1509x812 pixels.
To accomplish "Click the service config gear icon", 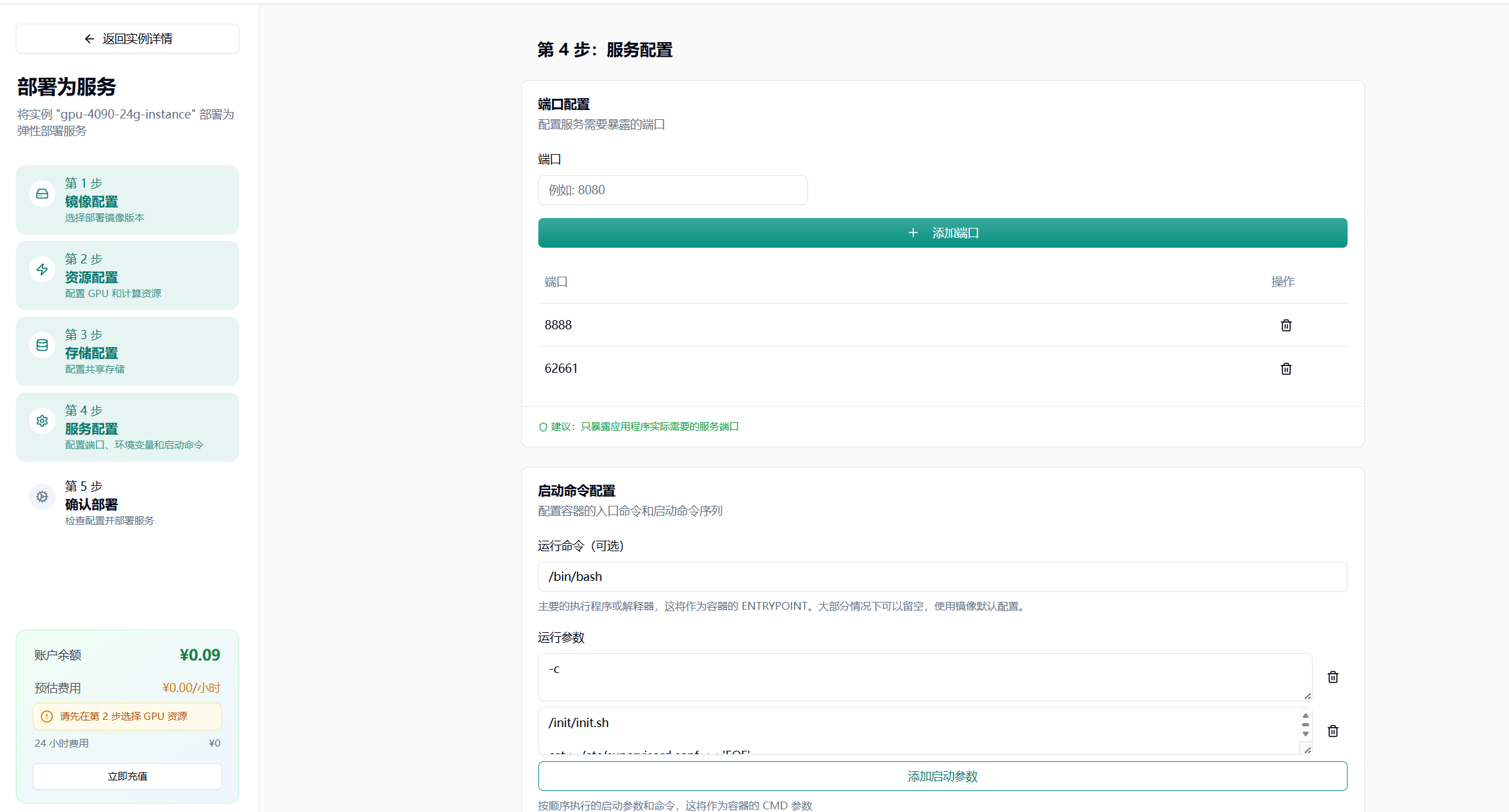I will click(x=42, y=421).
